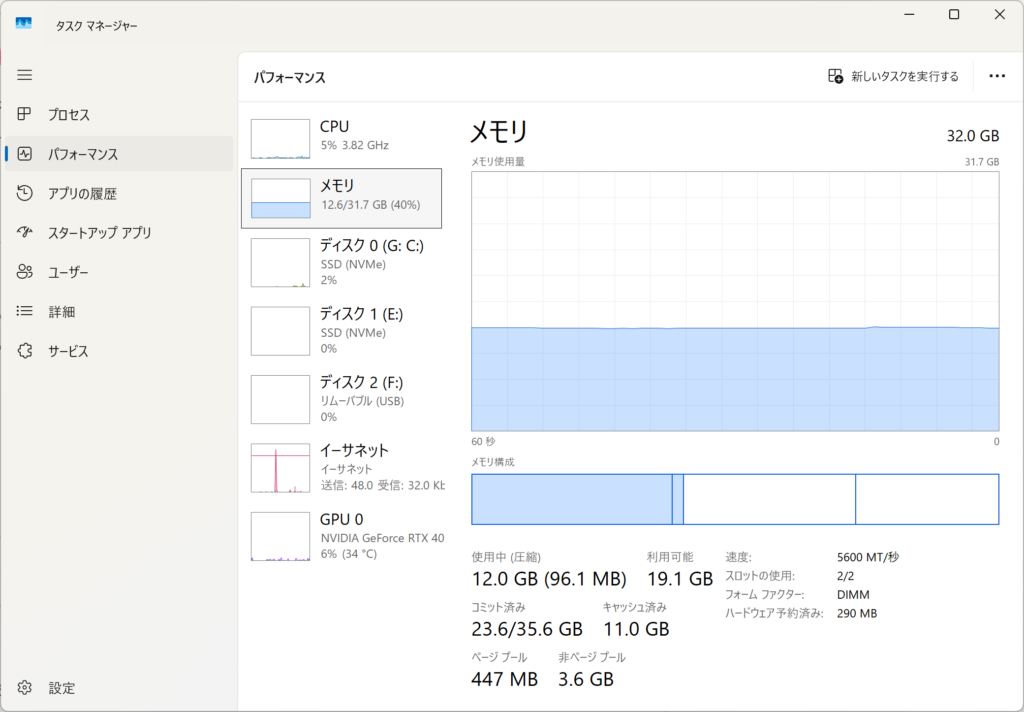This screenshot has height=712, width=1024.
Task: Select the GPU 0 graph thumbnail
Action: (x=280, y=536)
